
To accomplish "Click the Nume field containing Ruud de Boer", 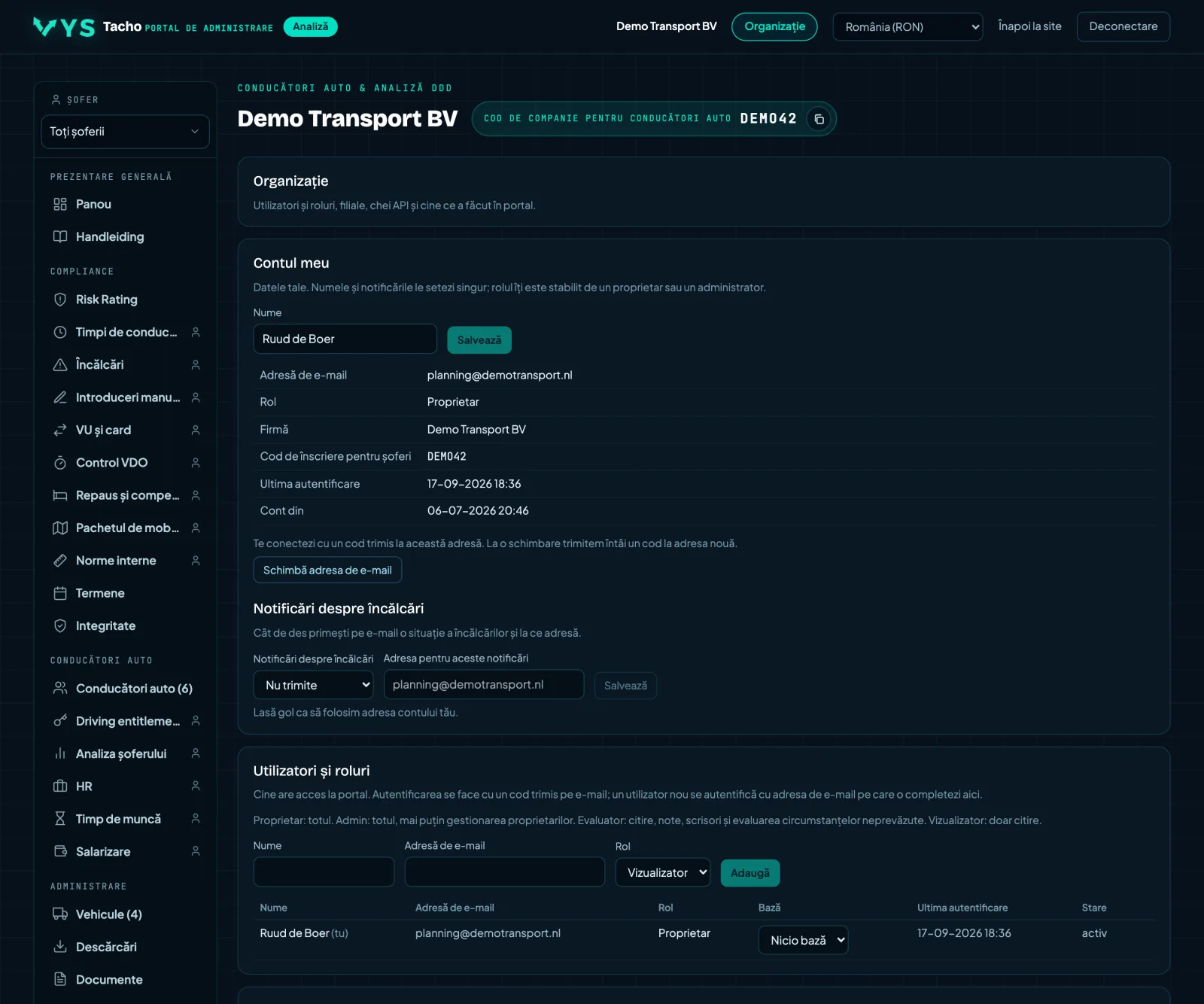I will pos(345,339).
